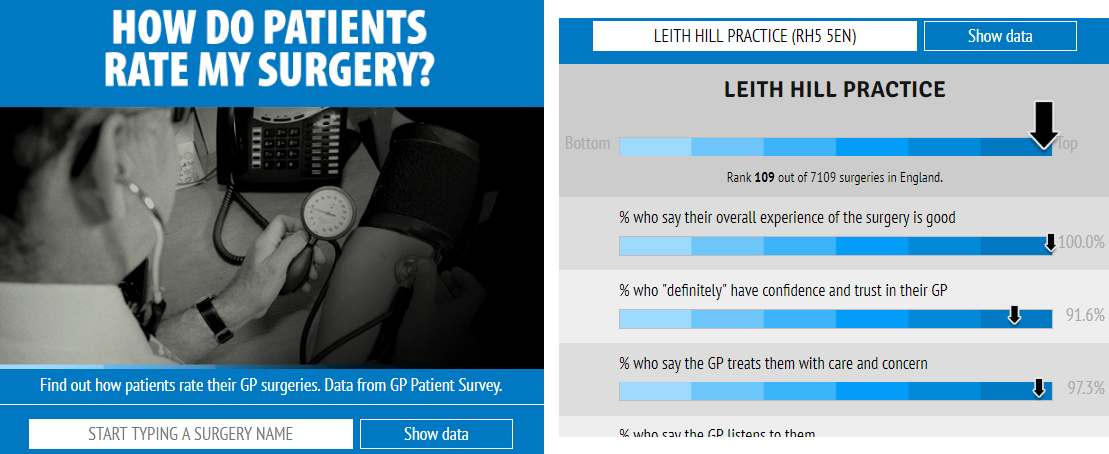
Task: Click the 91.6% value label
Action: 1085,315
